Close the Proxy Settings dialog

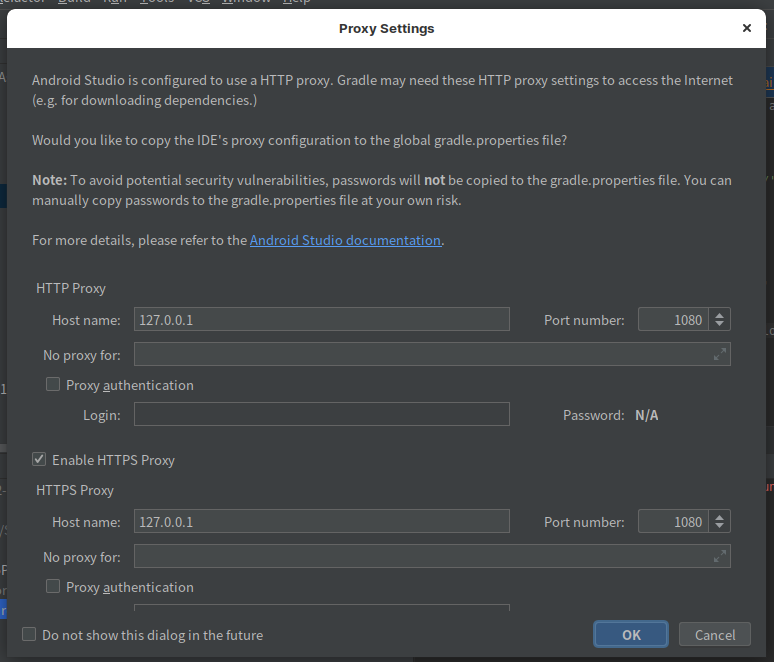point(746,28)
